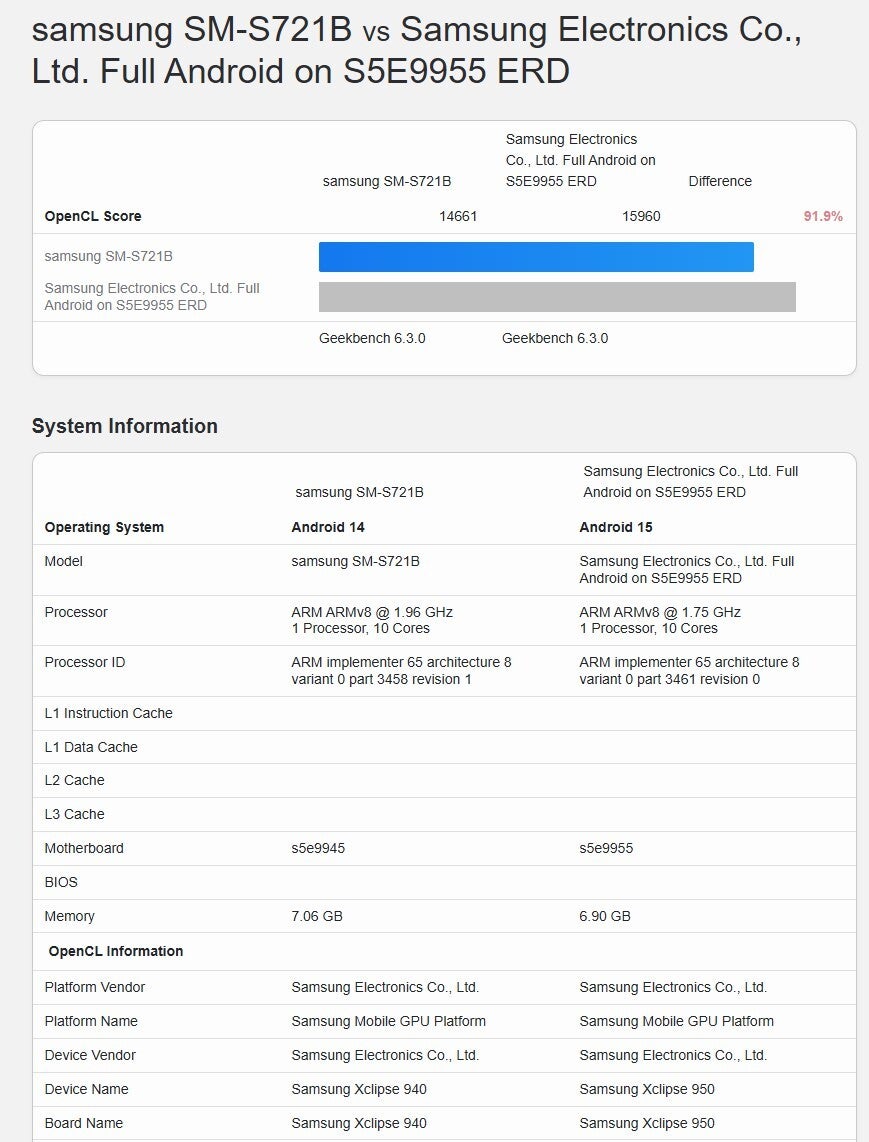Click "Samsung Xclipse 940" in the Device Name row

pyautogui.click(x=359, y=1090)
